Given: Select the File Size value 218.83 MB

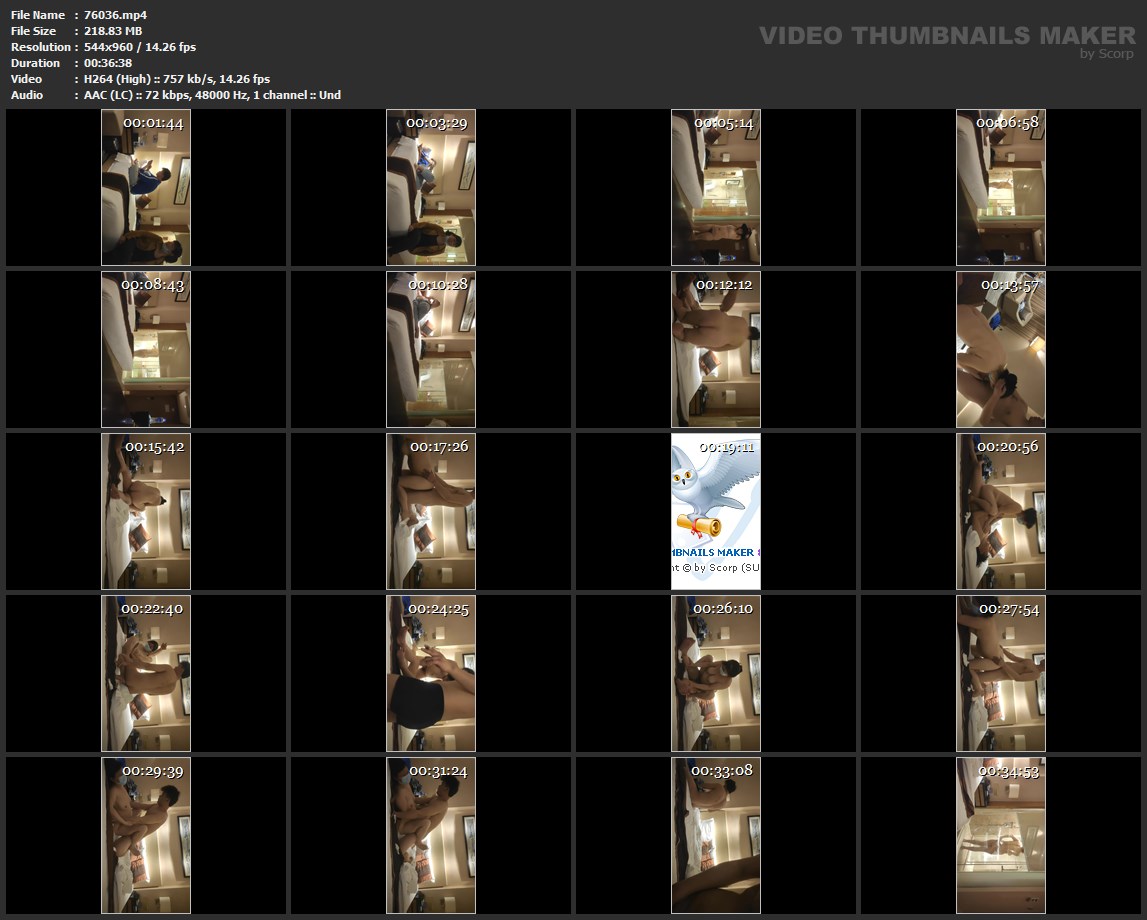Looking at the screenshot, I should [113, 31].
